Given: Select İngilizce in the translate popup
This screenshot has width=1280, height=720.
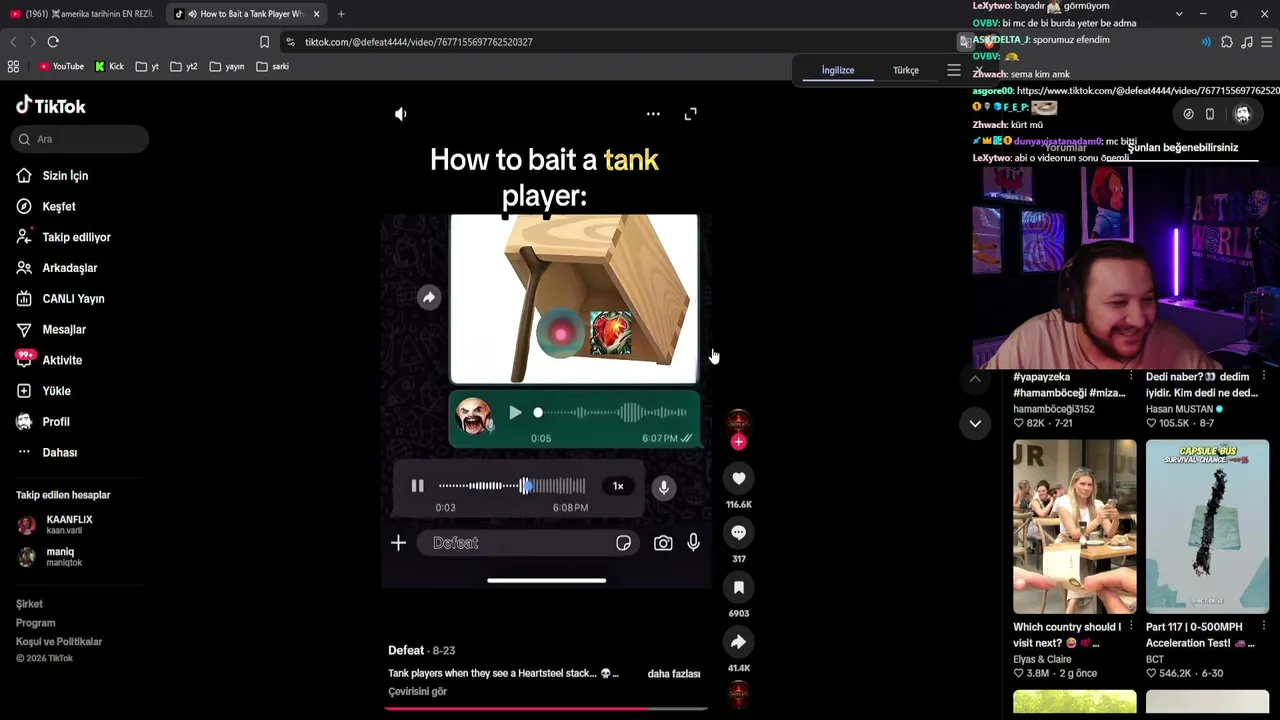Looking at the screenshot, I should tap(838, 71).
